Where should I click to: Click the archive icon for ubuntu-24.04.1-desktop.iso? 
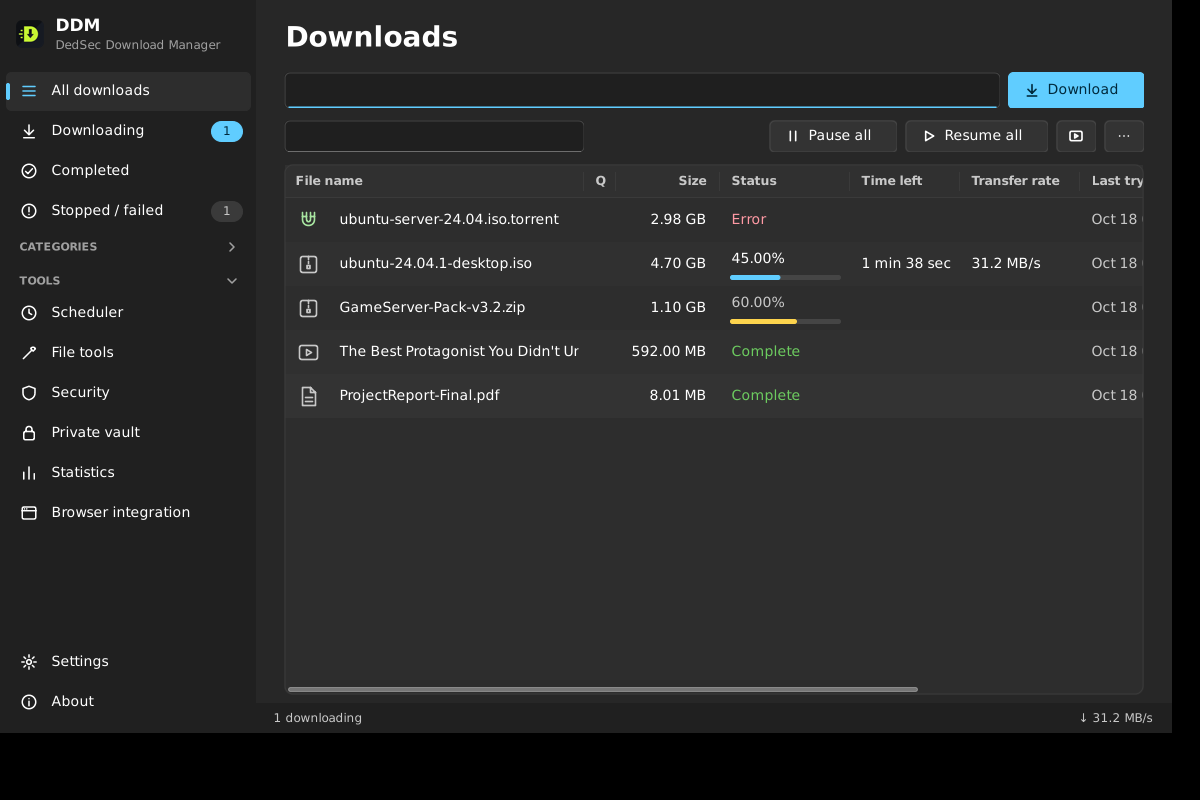(308, 264)
